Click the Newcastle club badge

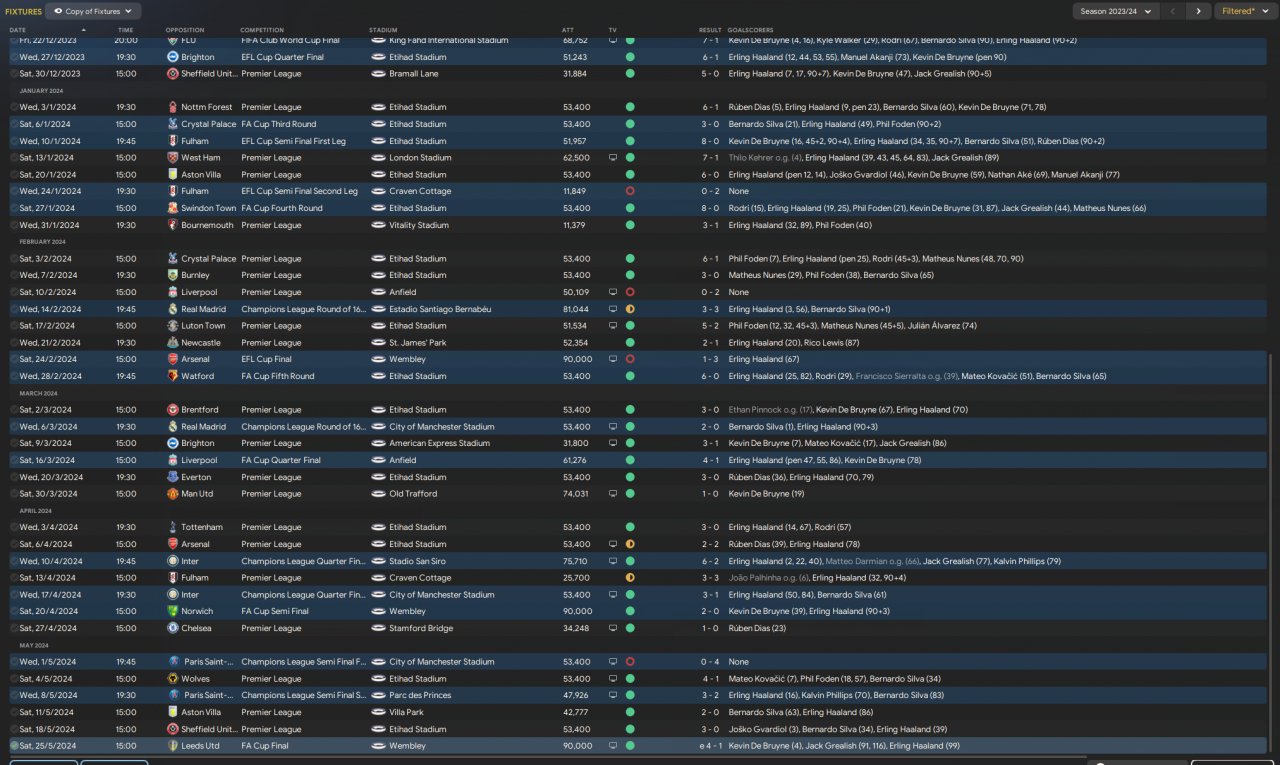173,343
